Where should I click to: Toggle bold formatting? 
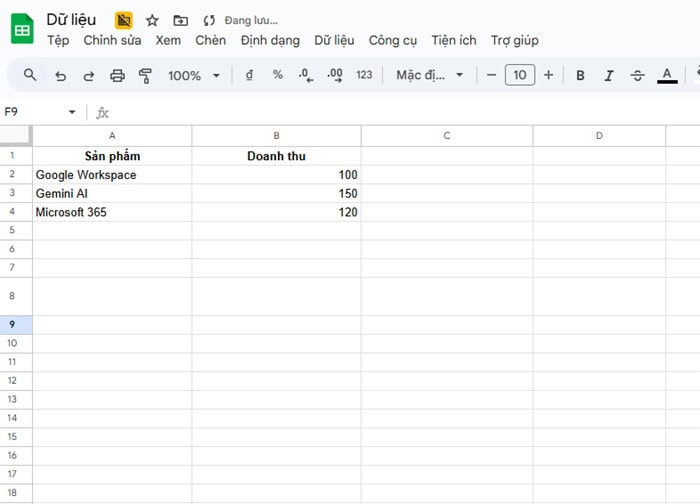coord(580,75)
